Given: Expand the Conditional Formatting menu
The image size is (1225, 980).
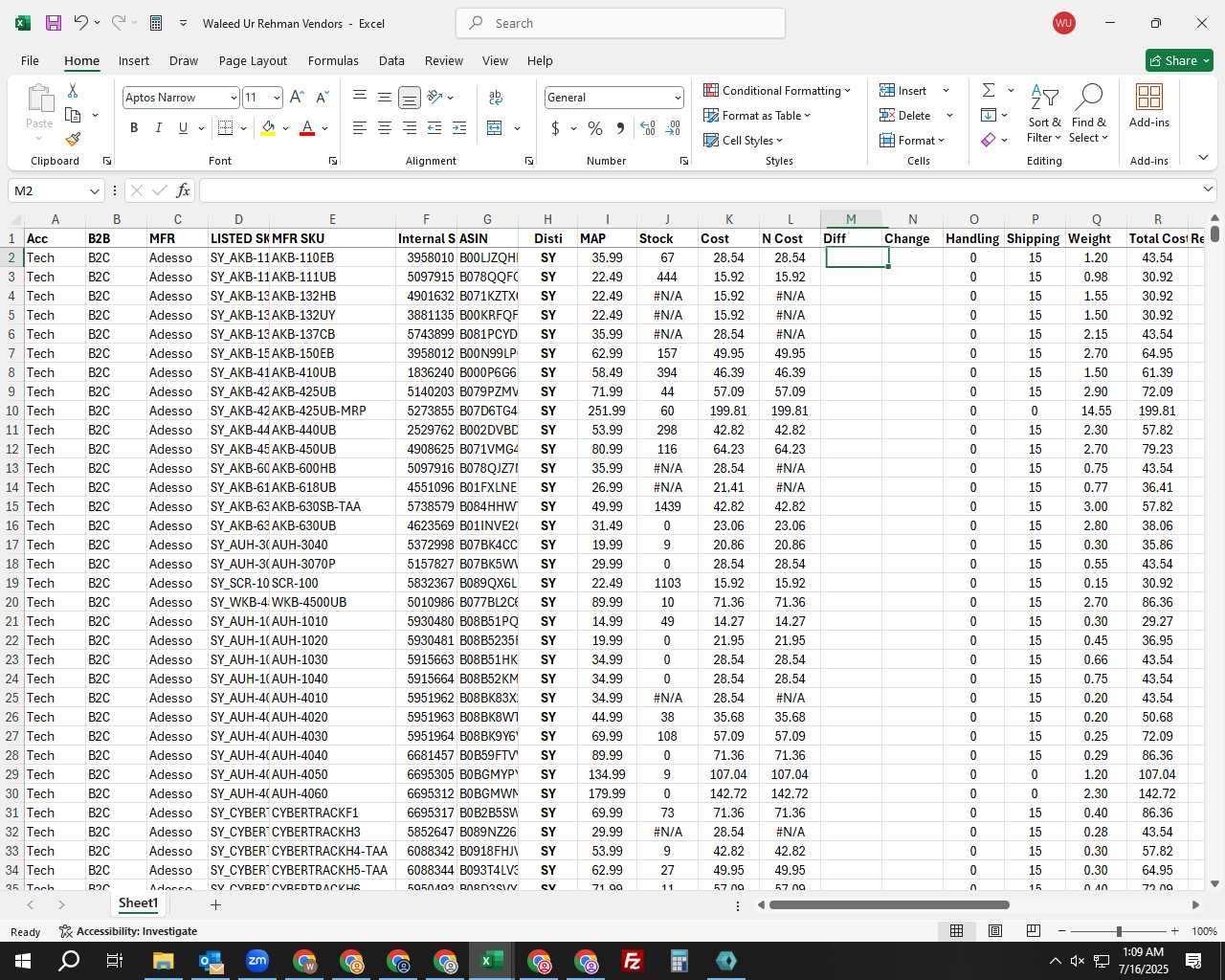Looking at the screenshot, I should click(x=777, y=90).
